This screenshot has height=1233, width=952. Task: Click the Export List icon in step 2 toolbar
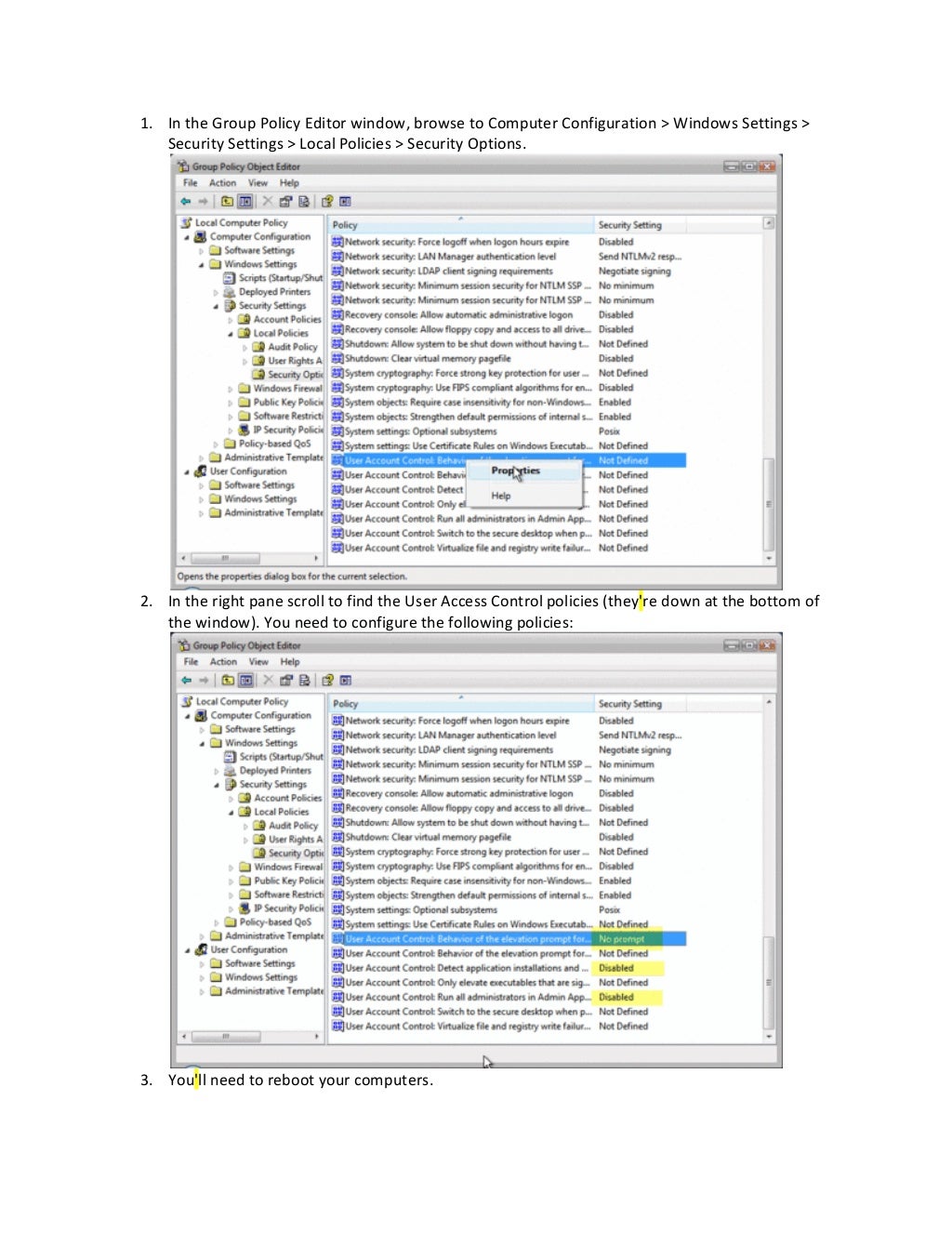pos(304,680)
